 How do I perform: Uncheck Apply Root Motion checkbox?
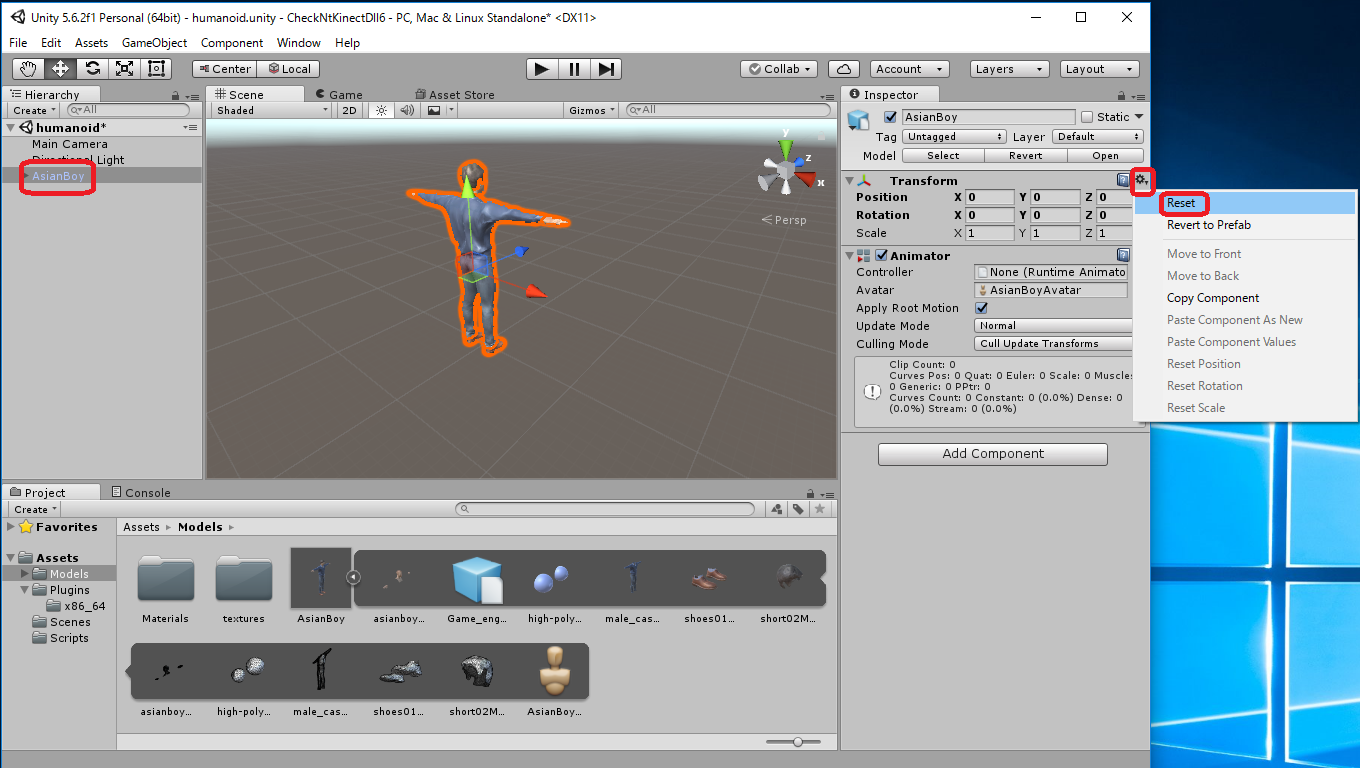[981, 308]
